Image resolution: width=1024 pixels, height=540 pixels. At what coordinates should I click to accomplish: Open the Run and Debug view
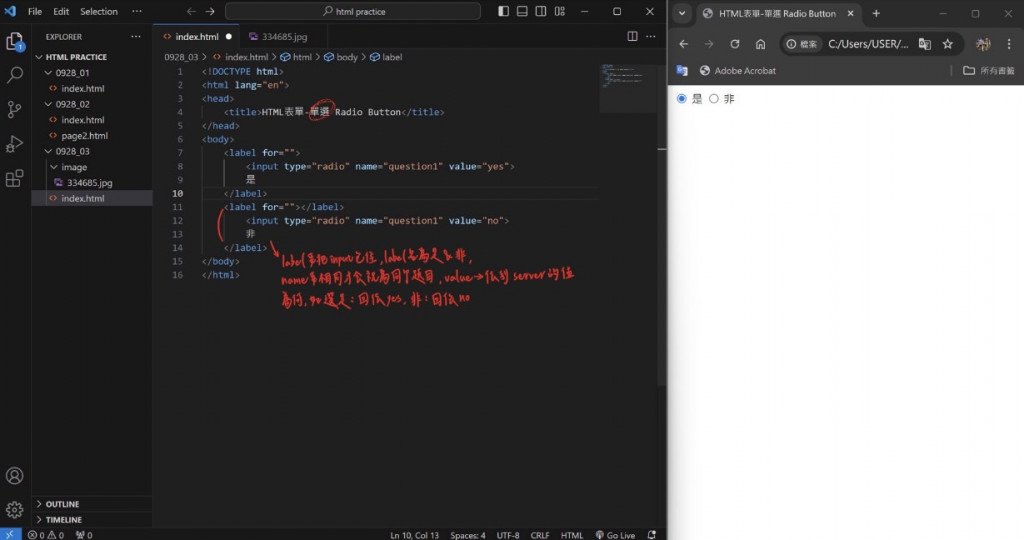pyautogui.click(x=14, y=144)
